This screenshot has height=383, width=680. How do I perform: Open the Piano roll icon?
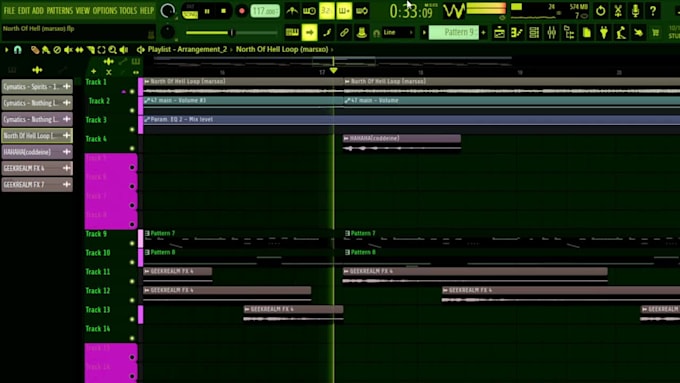(x=517, y=32)
